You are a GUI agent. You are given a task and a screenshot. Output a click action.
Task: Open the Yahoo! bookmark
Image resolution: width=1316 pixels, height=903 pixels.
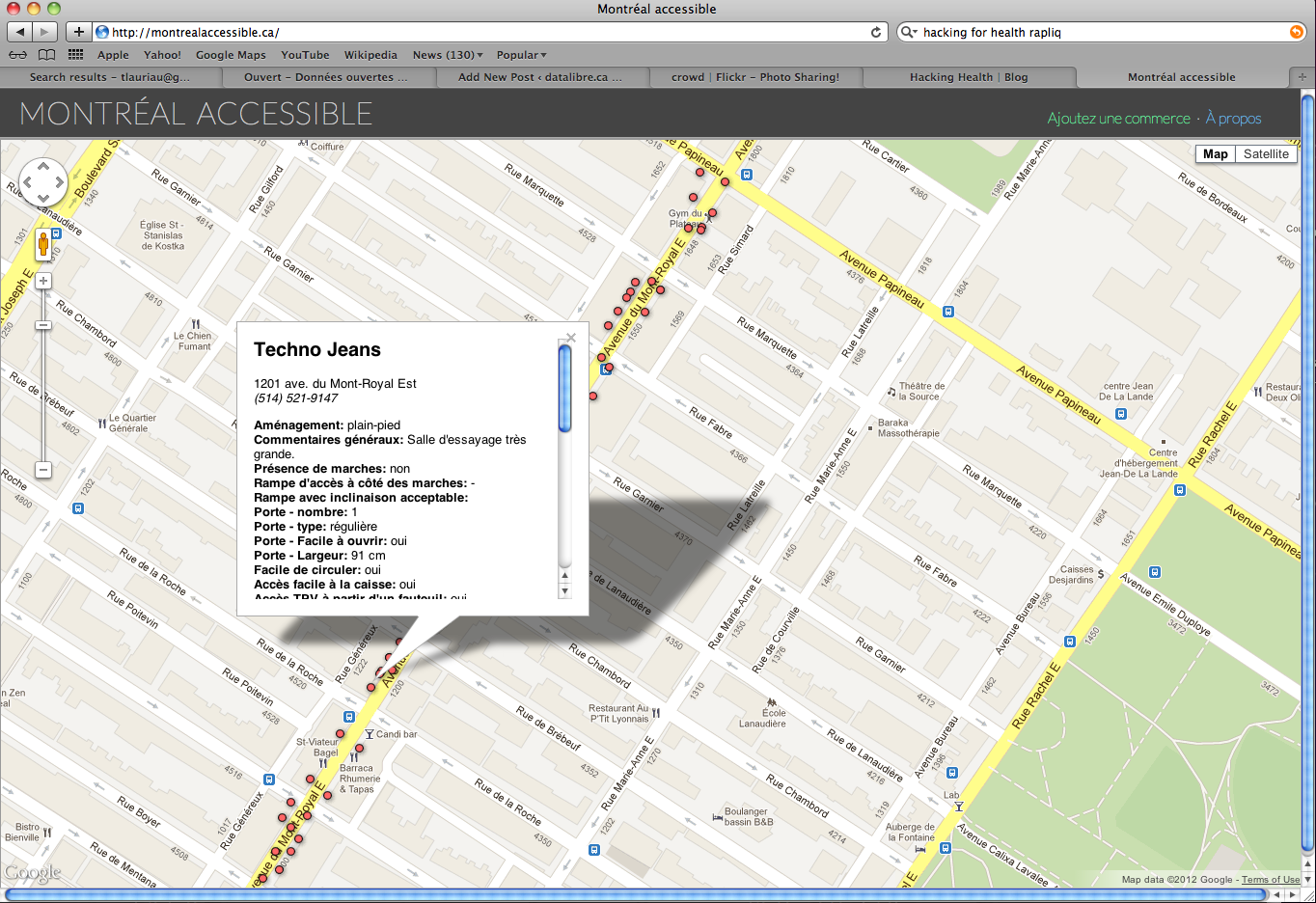coord(162,55)
